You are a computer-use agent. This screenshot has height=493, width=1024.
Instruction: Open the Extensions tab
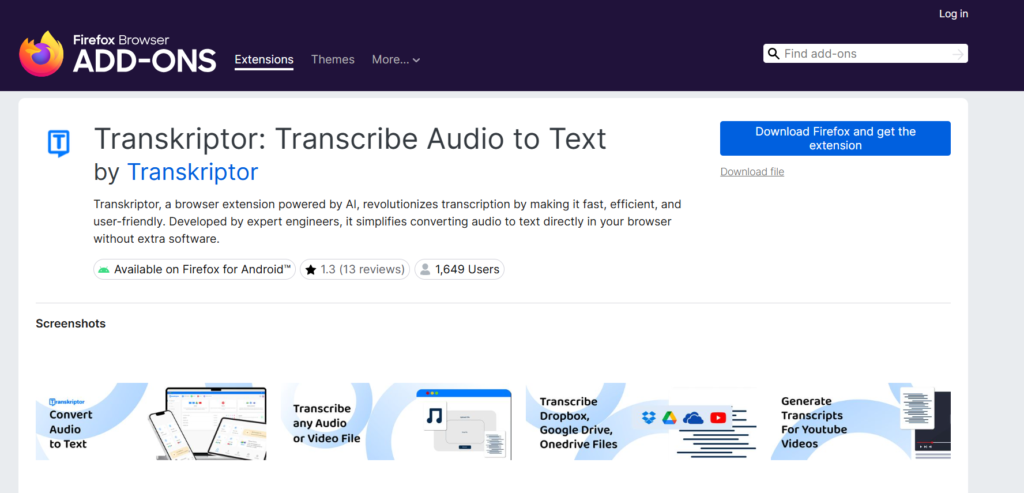point(264,59)
